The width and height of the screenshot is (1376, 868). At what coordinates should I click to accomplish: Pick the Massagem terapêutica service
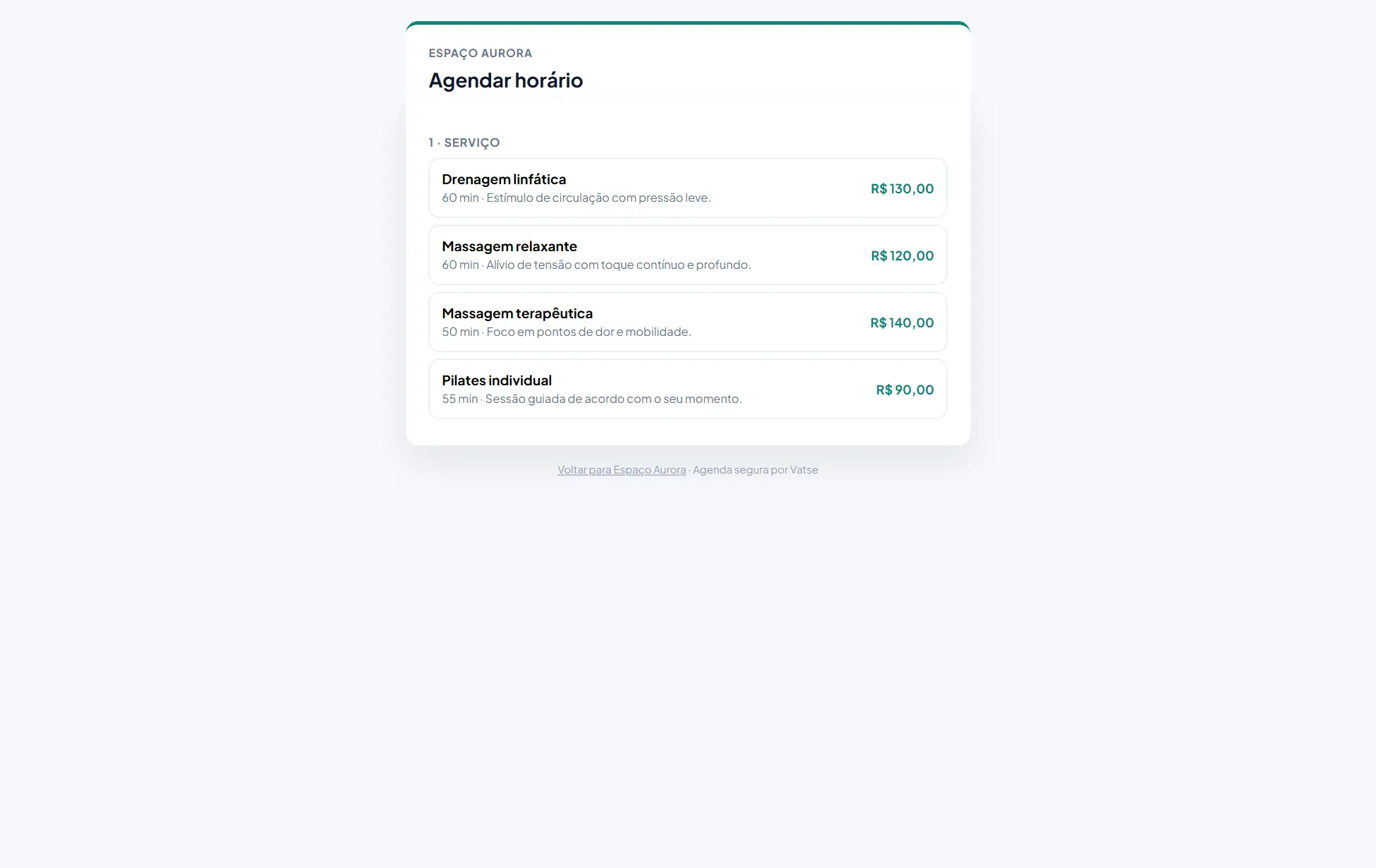[x=687, y=322]
